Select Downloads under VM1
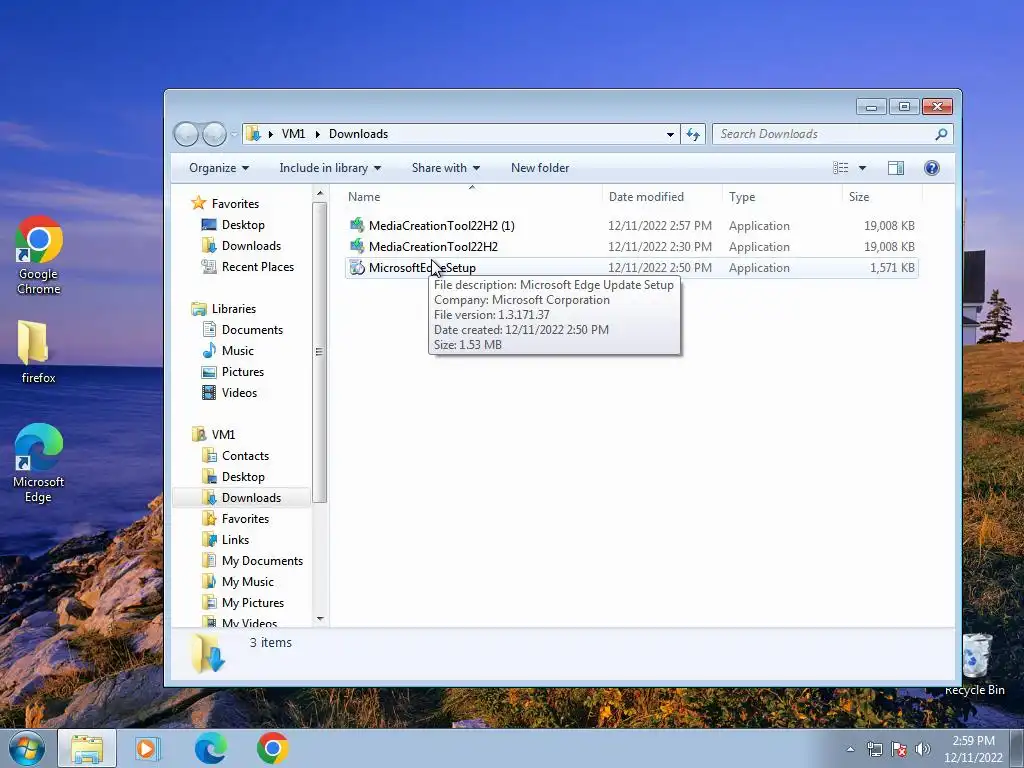This screenshot has width=1024, height=768. point(251,498)
